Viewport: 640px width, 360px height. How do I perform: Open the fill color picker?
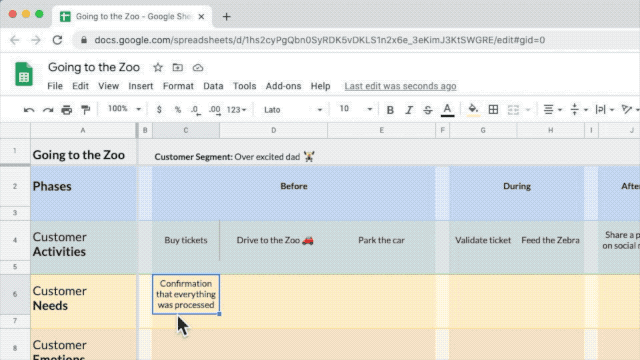[473, 110]
